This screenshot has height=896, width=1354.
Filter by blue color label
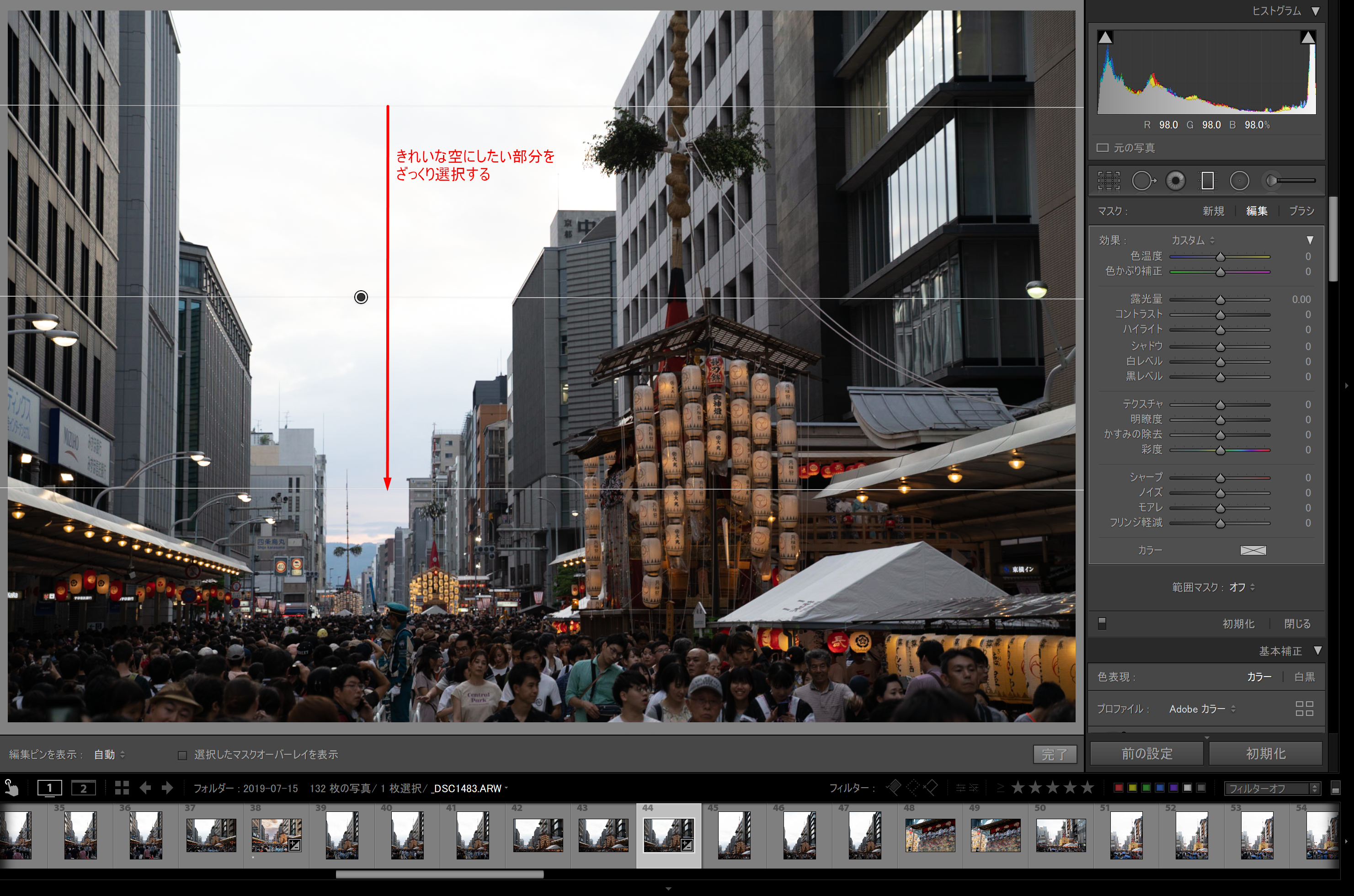(x=1160, y=788)
